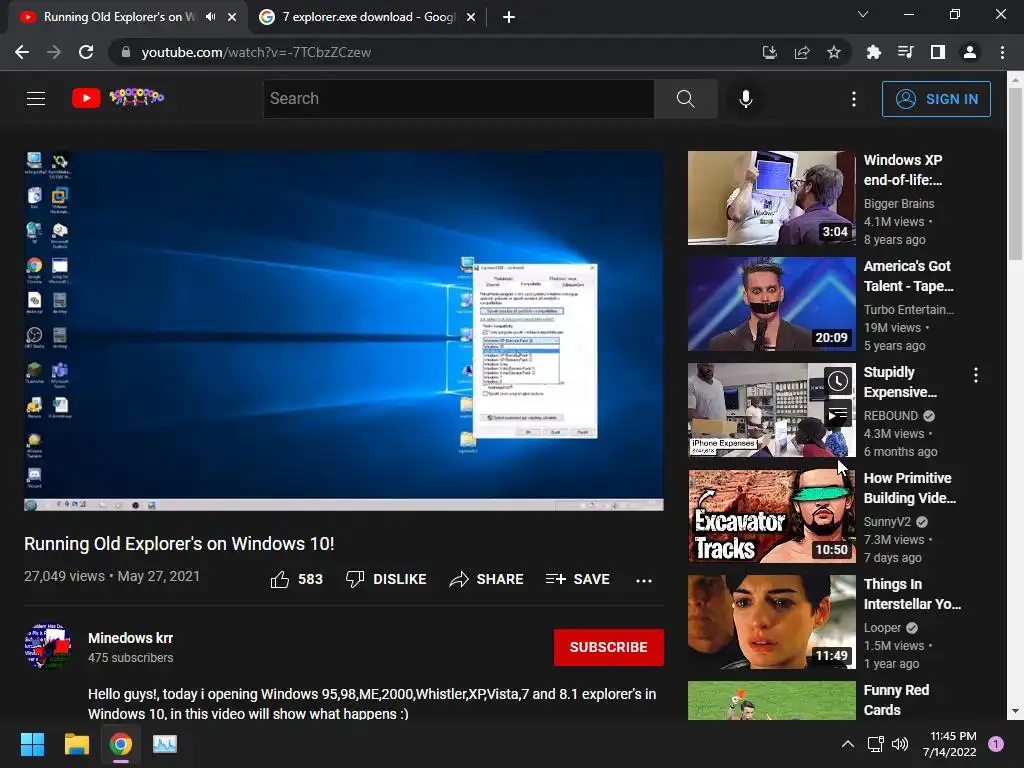Open the YouTube guide hamburger menu
Image resolution: width=1024 pixels, height=768 pixels.
click(36, 99)
